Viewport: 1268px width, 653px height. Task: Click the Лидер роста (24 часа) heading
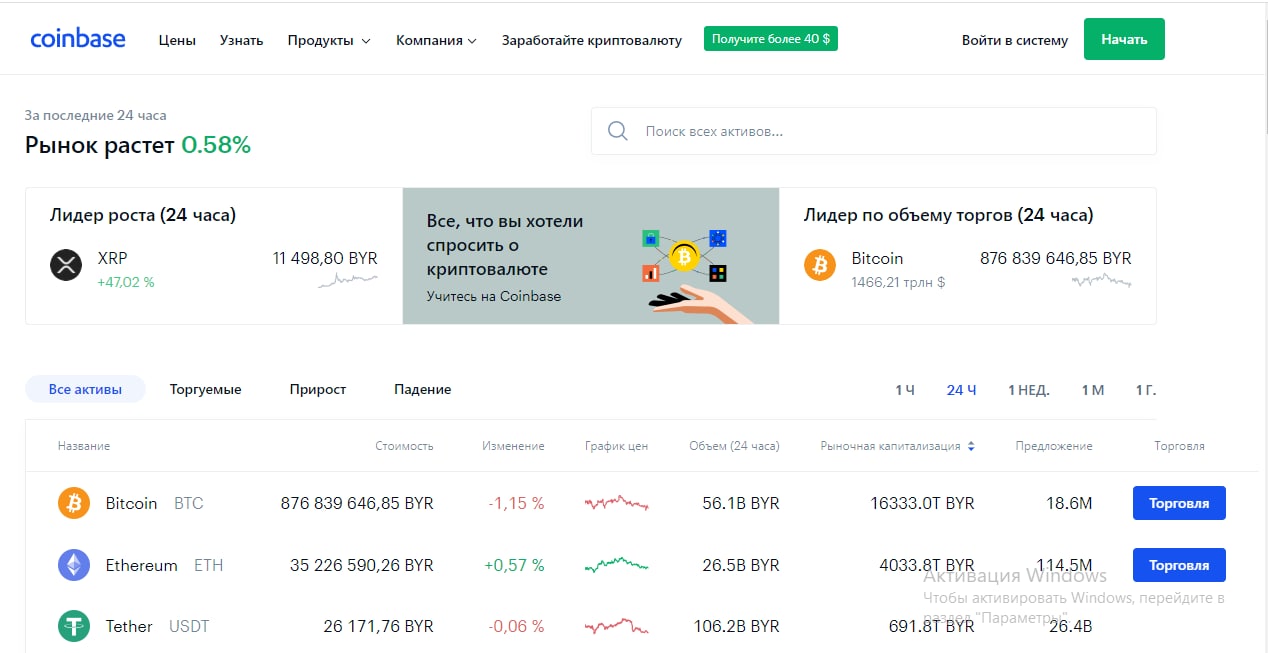[x=143, y=215]
